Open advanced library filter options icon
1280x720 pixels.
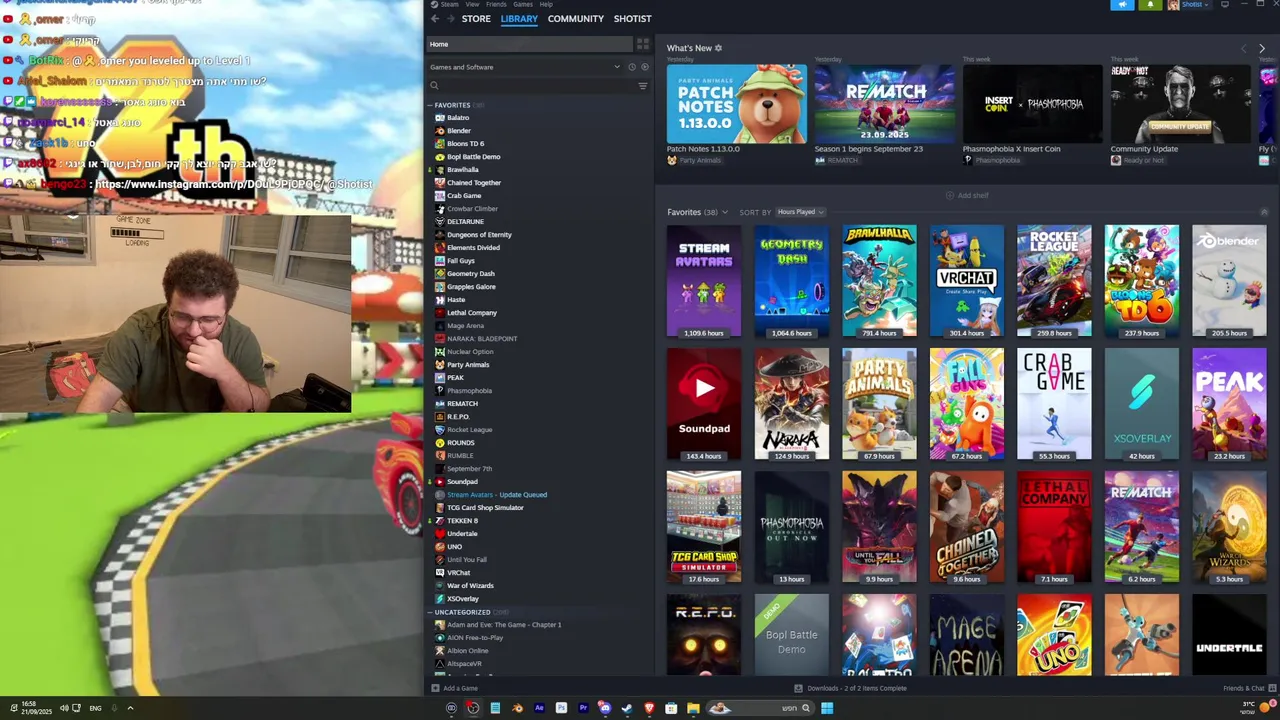643,86
